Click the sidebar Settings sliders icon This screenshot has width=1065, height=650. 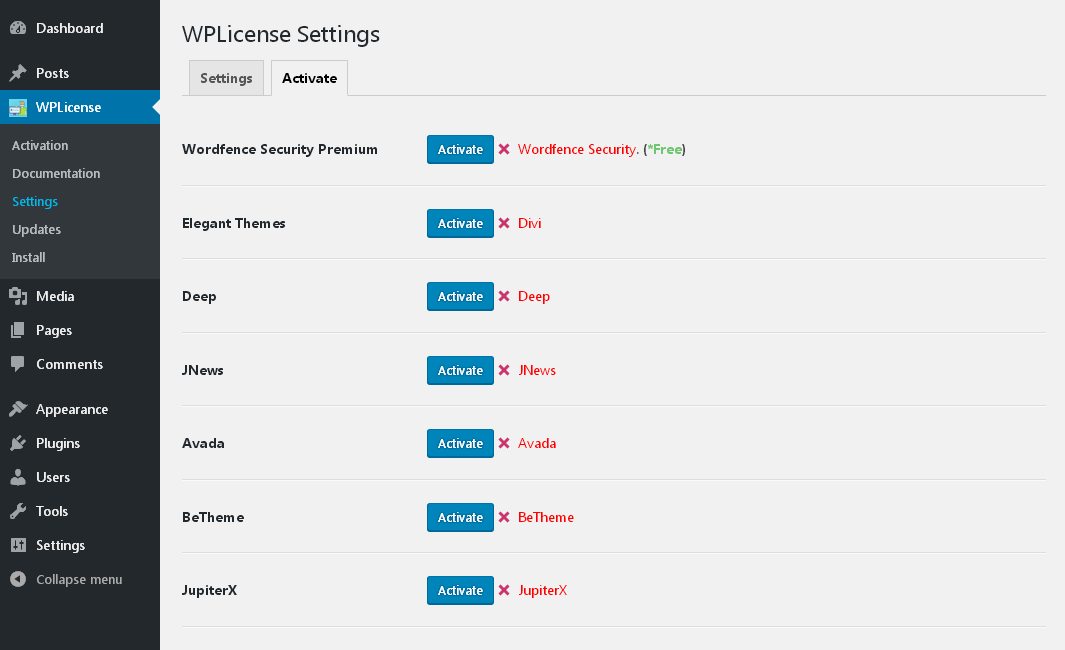(18, 545)
